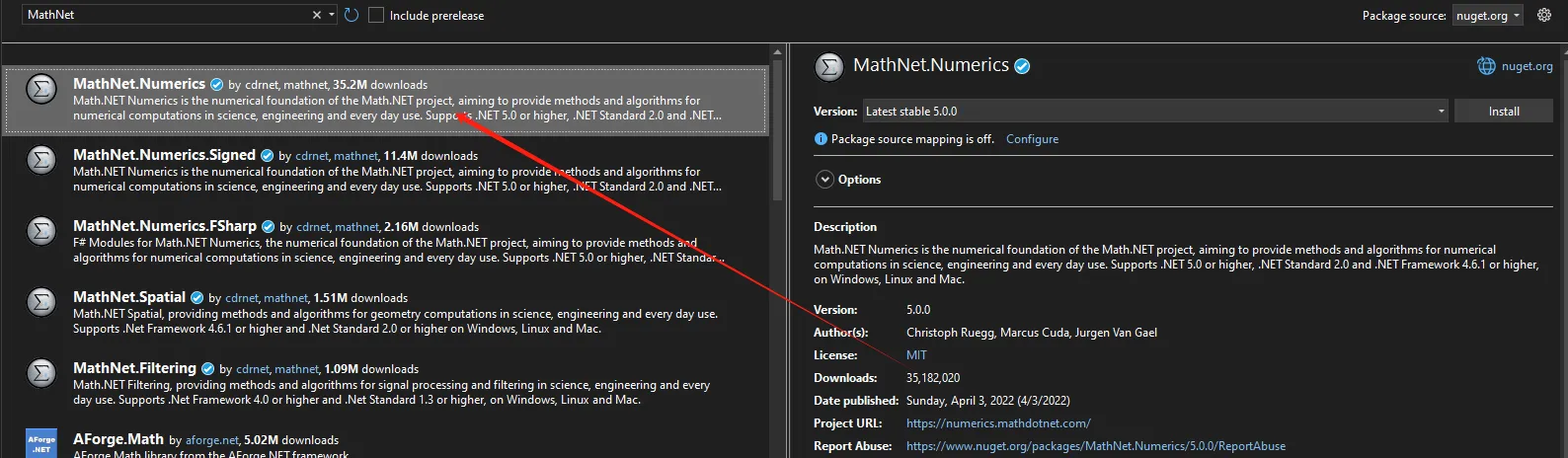1568x458 pixels.
Task: Click the Configure link
Action: pos(1032,139)
